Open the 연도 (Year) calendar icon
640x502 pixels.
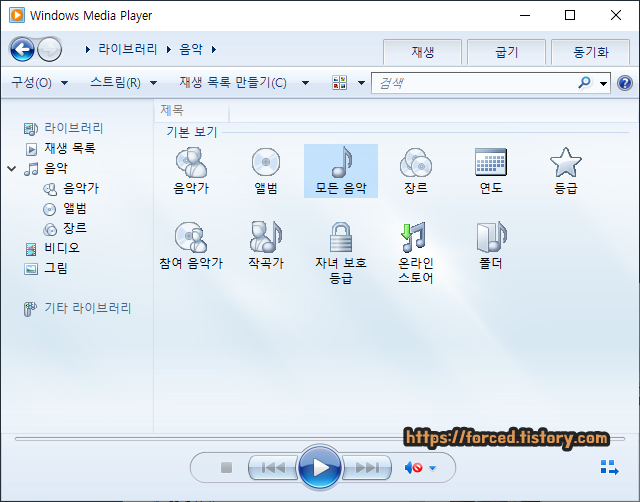pyautogui.click(x=491, y=171)
